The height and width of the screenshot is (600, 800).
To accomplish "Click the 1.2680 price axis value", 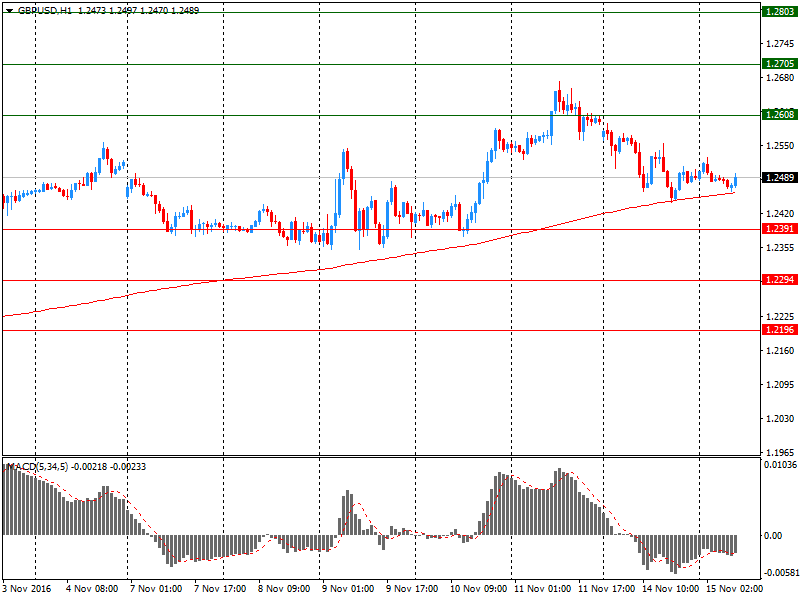I will click(x=780, y=78).
